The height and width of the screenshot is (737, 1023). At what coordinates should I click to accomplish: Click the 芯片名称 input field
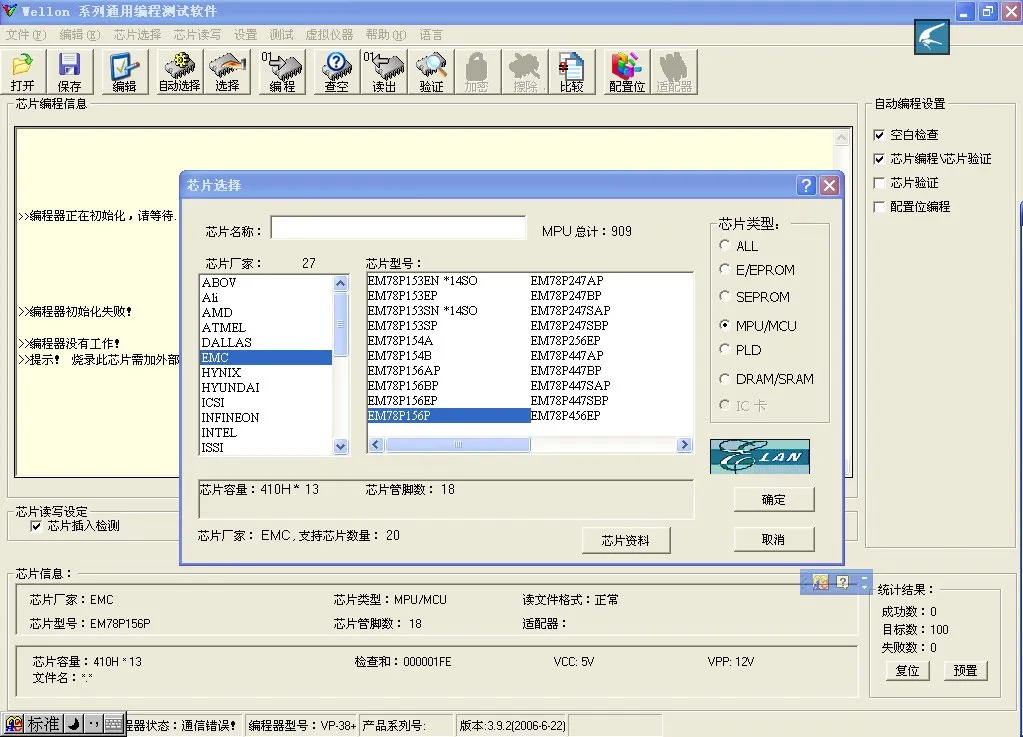[398, 228]
